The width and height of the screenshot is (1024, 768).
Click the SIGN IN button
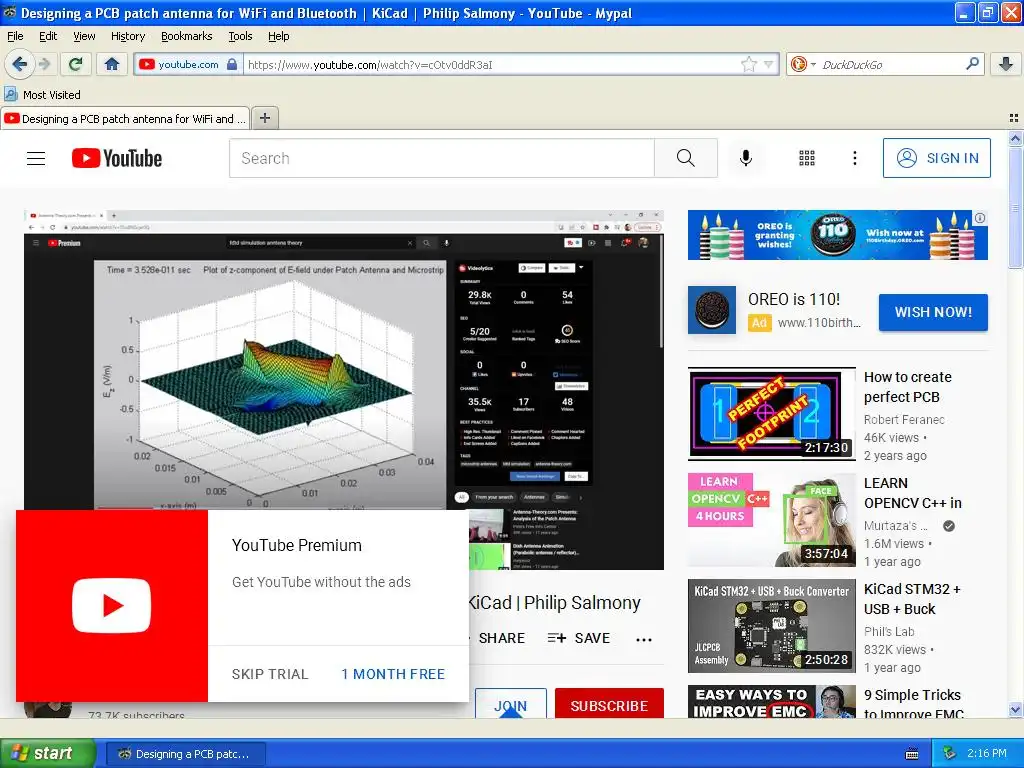coord(936,158)
